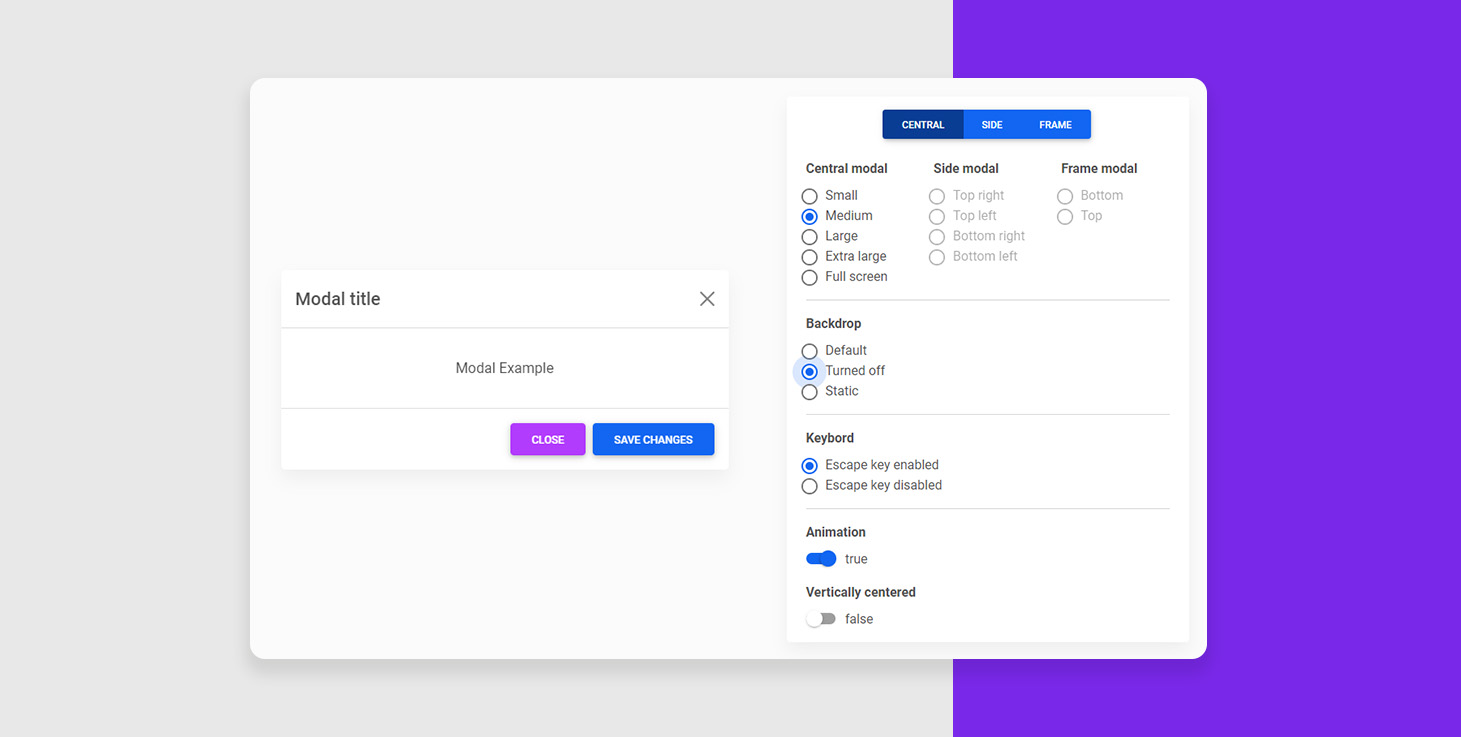
Task: Select the Top right side modal radio
Action: coord(937,196)
